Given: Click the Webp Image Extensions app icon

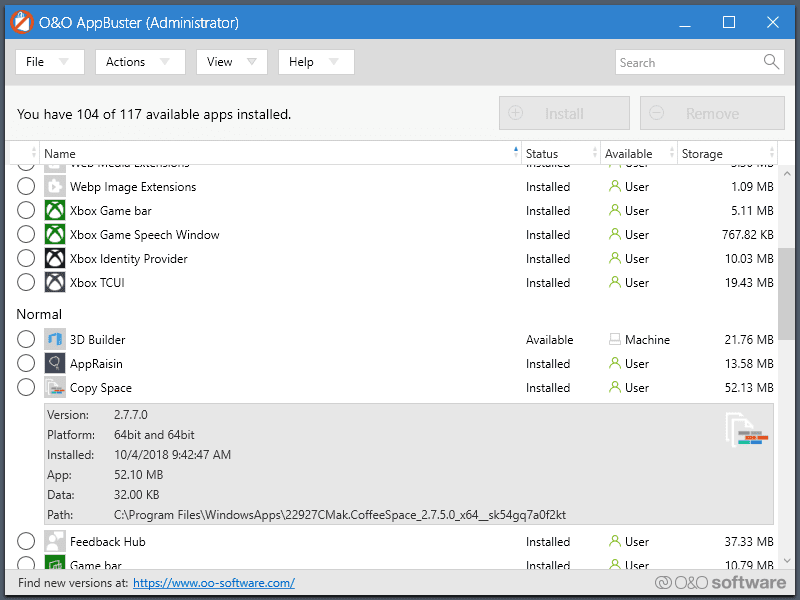Looking at the screenshot, I should (x=55, y=187).
